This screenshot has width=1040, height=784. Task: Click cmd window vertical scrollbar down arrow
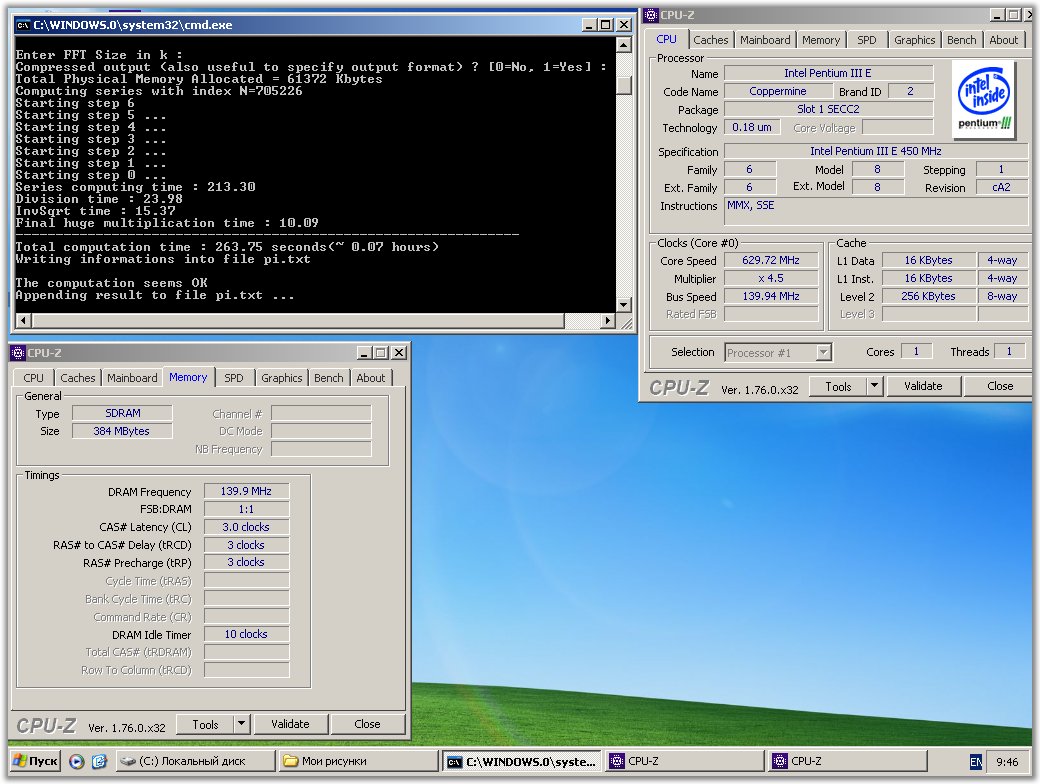coord(623,304)
